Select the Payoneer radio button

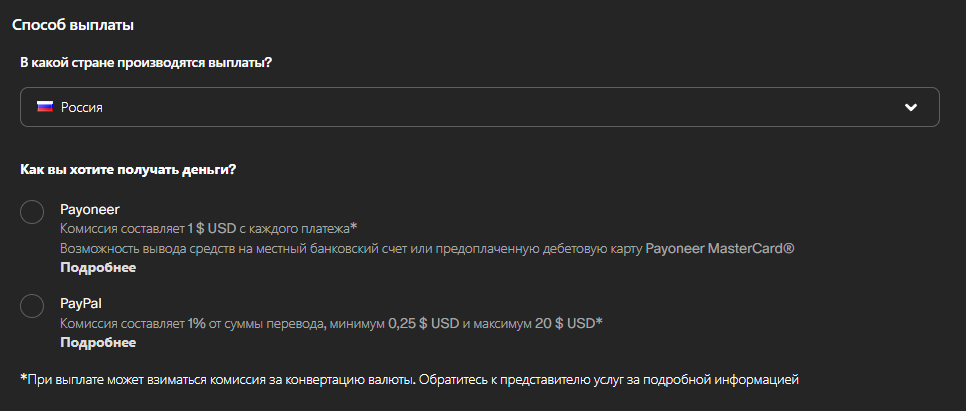pyautogui.click(x=32, y=212)
